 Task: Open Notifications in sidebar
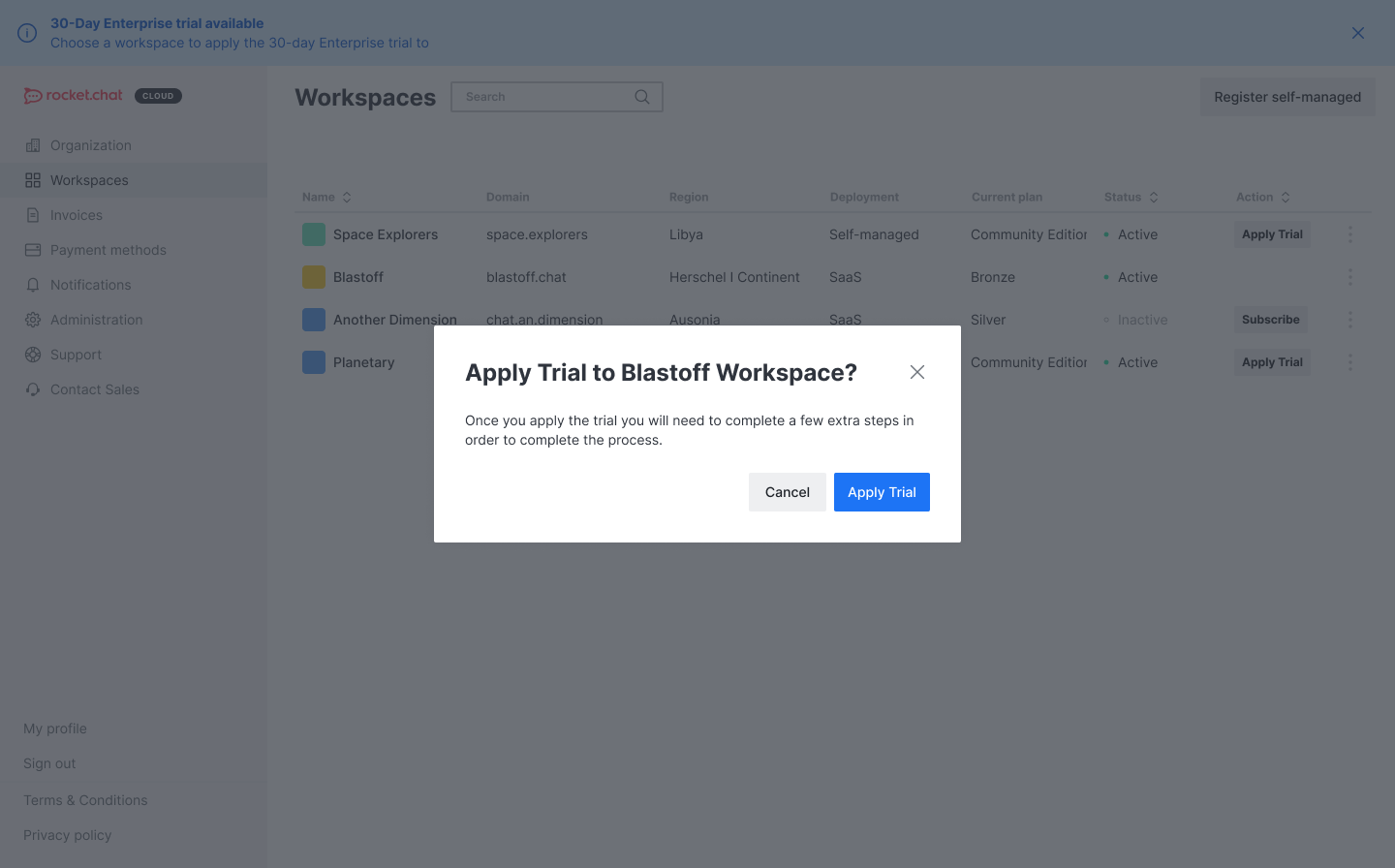(x=134, y=285)
